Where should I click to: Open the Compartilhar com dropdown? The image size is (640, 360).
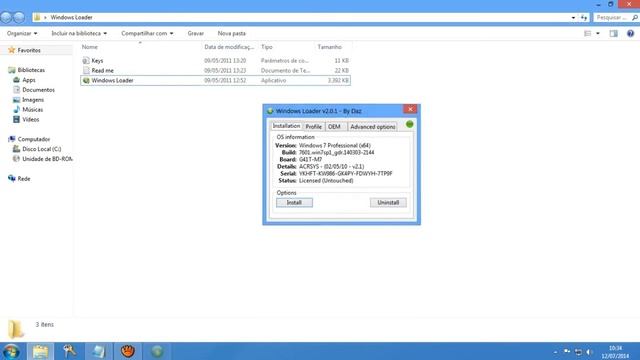(x=147, y=33)
